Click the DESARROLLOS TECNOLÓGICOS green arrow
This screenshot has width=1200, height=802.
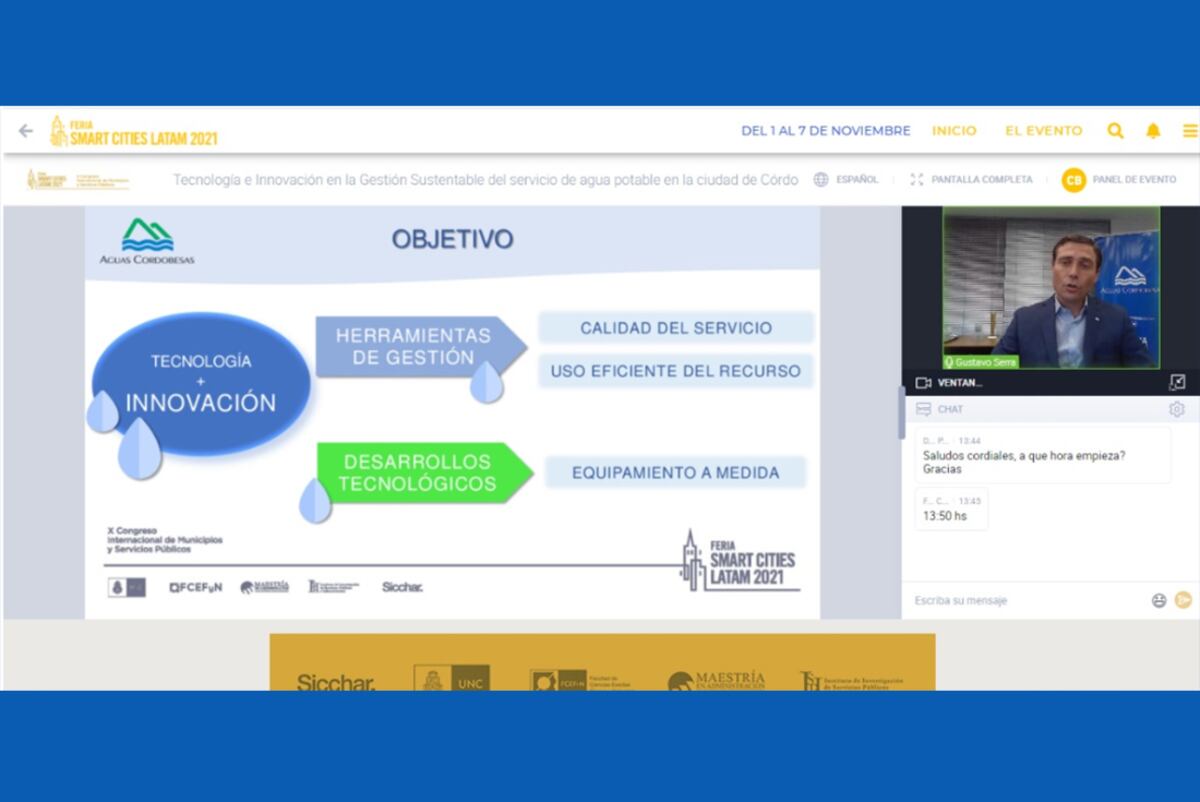click(425, 473)
